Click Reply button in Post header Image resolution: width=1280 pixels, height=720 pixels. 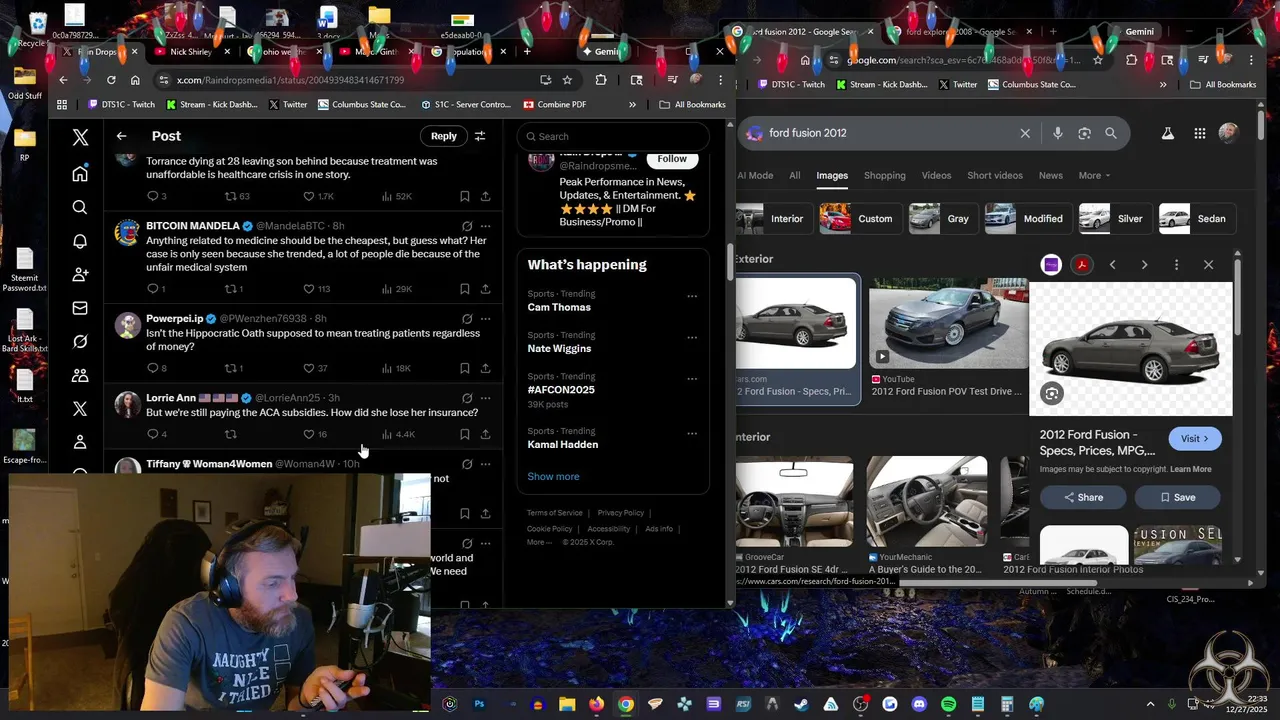pos(443,136)
